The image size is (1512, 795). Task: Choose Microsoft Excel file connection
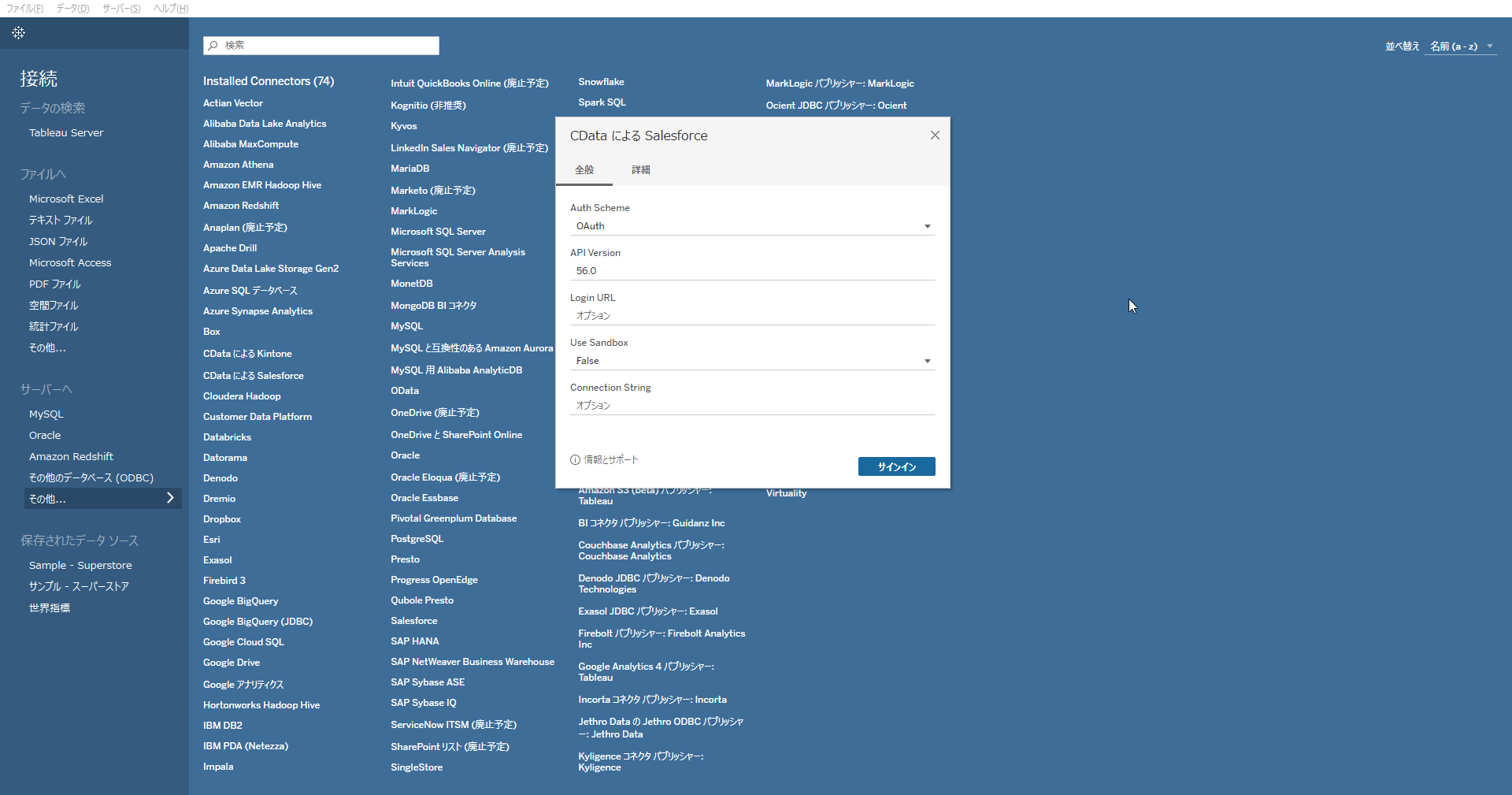[x=66, y=199]
